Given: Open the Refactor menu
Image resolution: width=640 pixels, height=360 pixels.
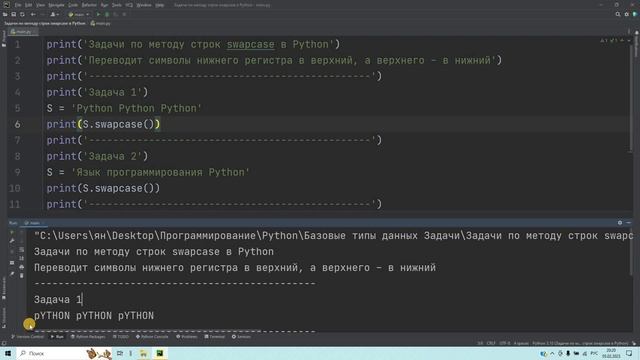Looking at the screenshot, I should (x=89, y=5).
